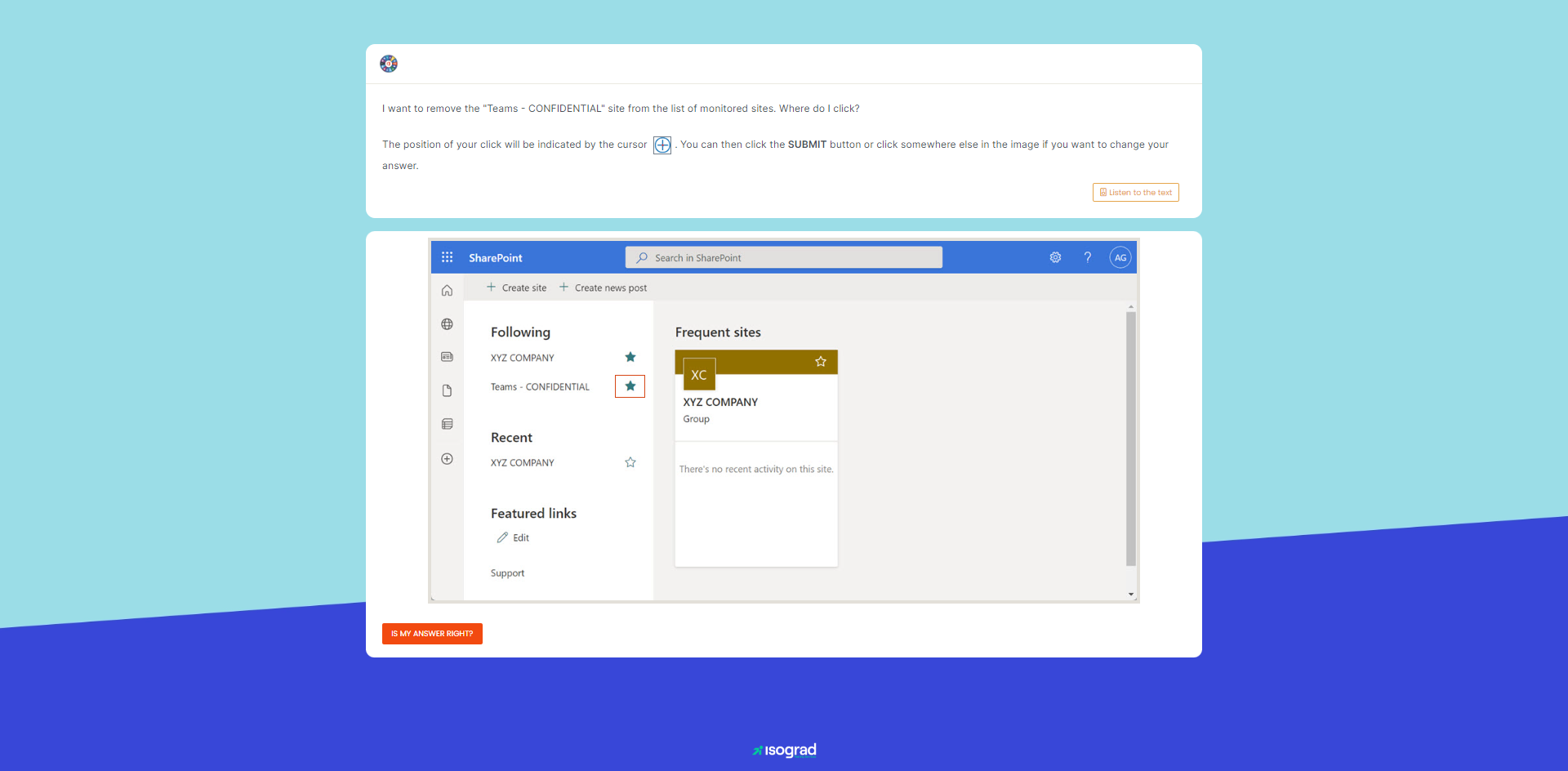Click the Frequent sites heading

click(x=718, y=332)
